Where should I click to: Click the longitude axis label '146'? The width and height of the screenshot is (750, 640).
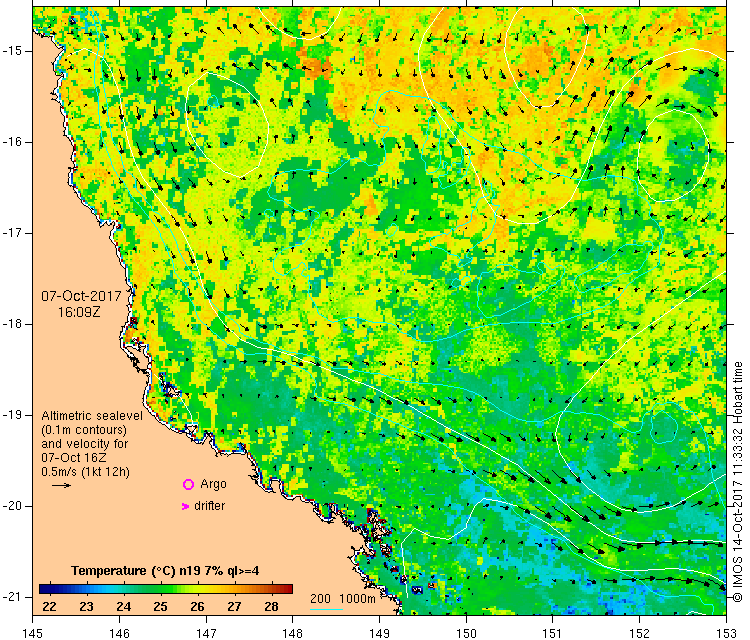[x=119, y=633]
